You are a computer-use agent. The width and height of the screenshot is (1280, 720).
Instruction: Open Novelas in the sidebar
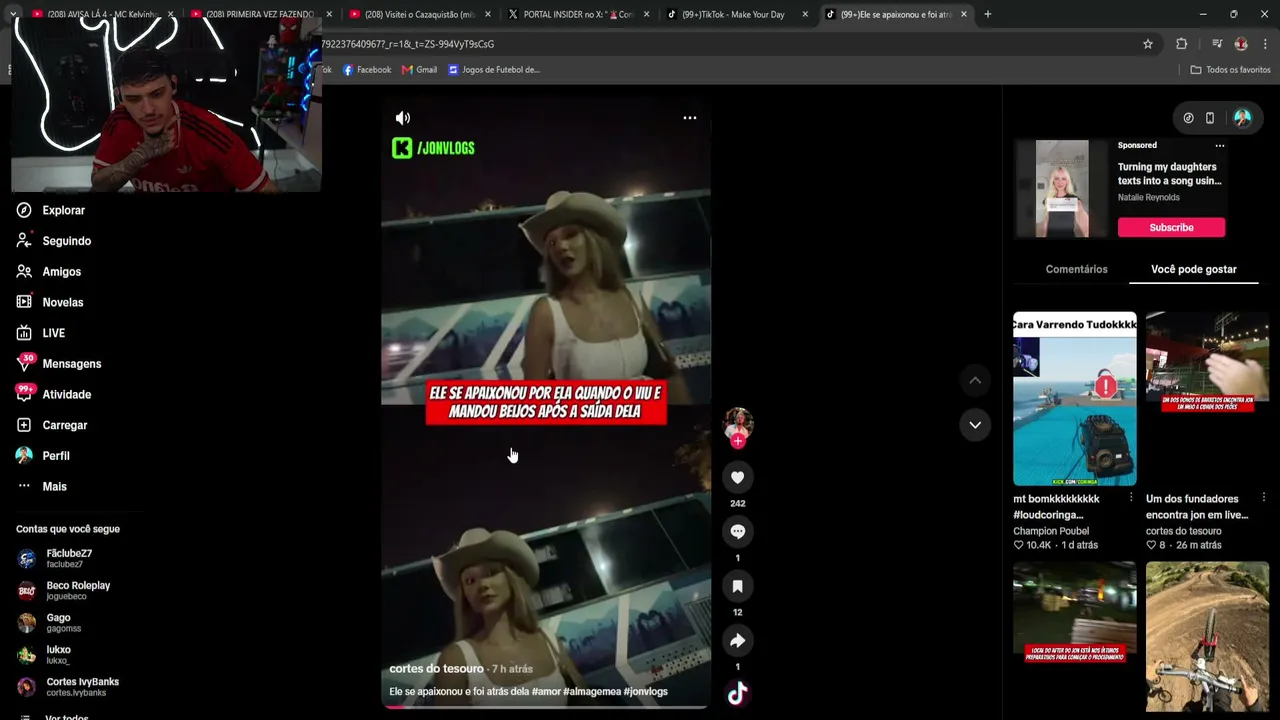tap(50, 302)
